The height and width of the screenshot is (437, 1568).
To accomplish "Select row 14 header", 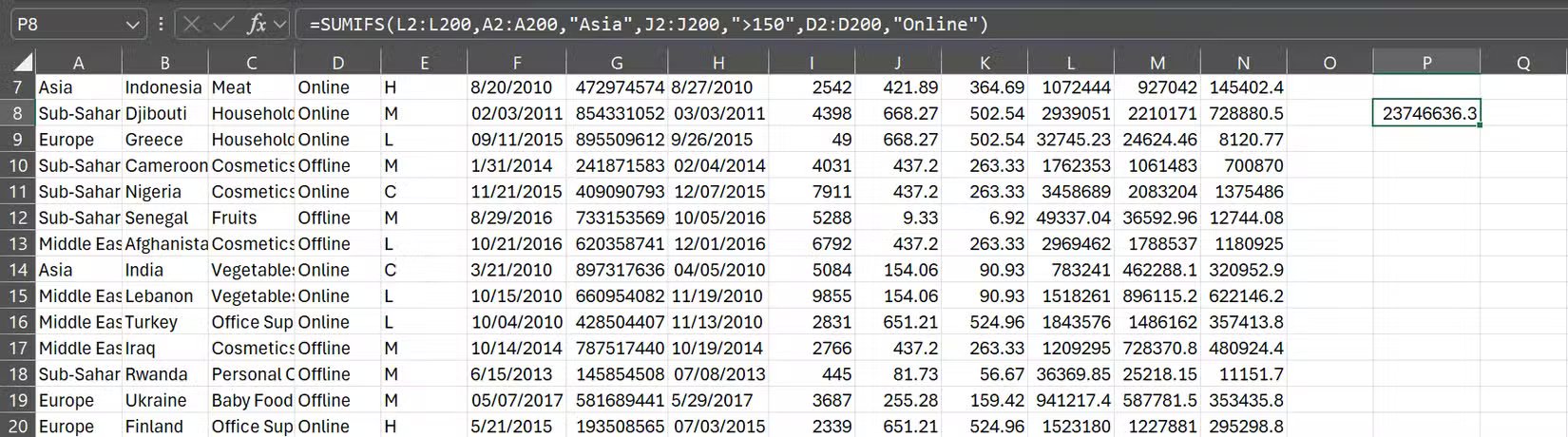I will tap(17, 270).
